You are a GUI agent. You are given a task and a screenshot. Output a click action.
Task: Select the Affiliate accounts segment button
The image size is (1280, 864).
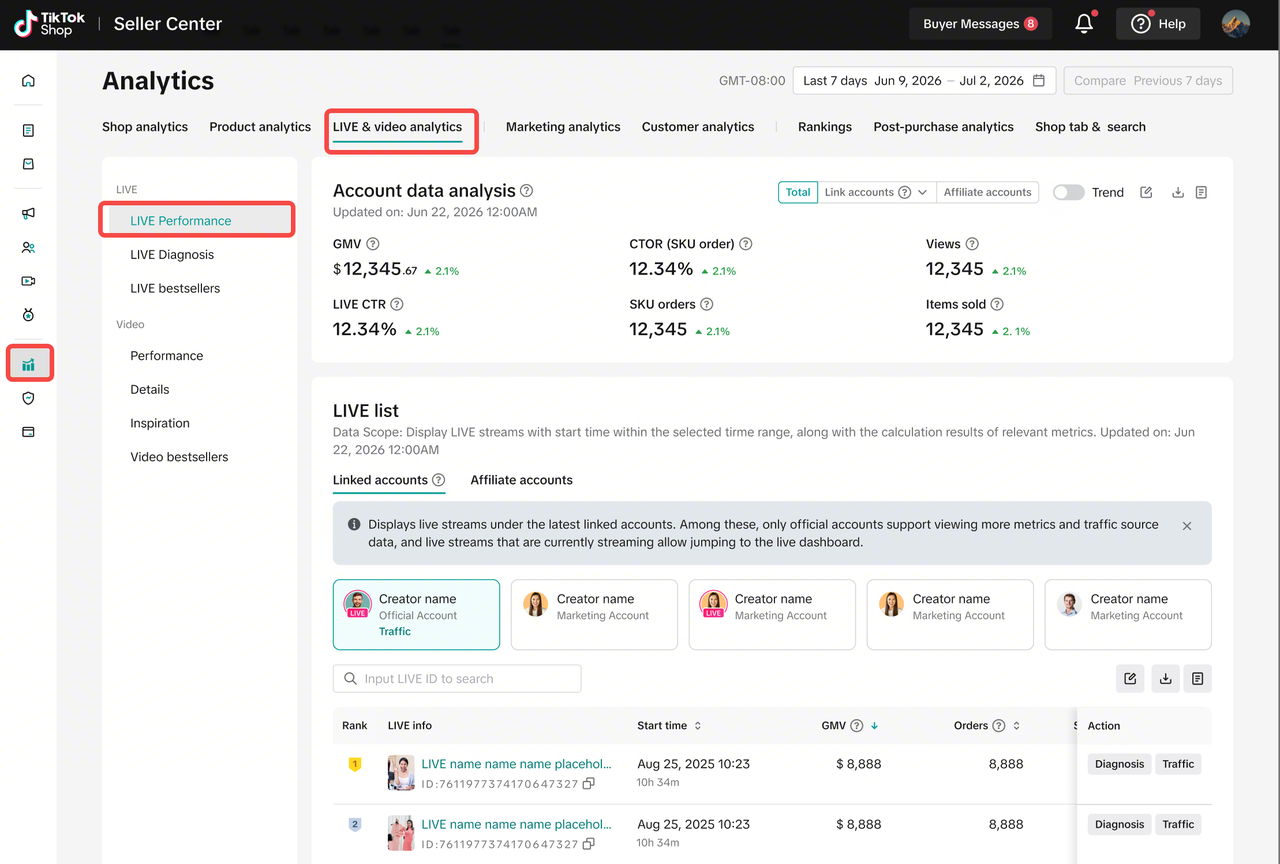pyautogui.click(x=987, y=192)
